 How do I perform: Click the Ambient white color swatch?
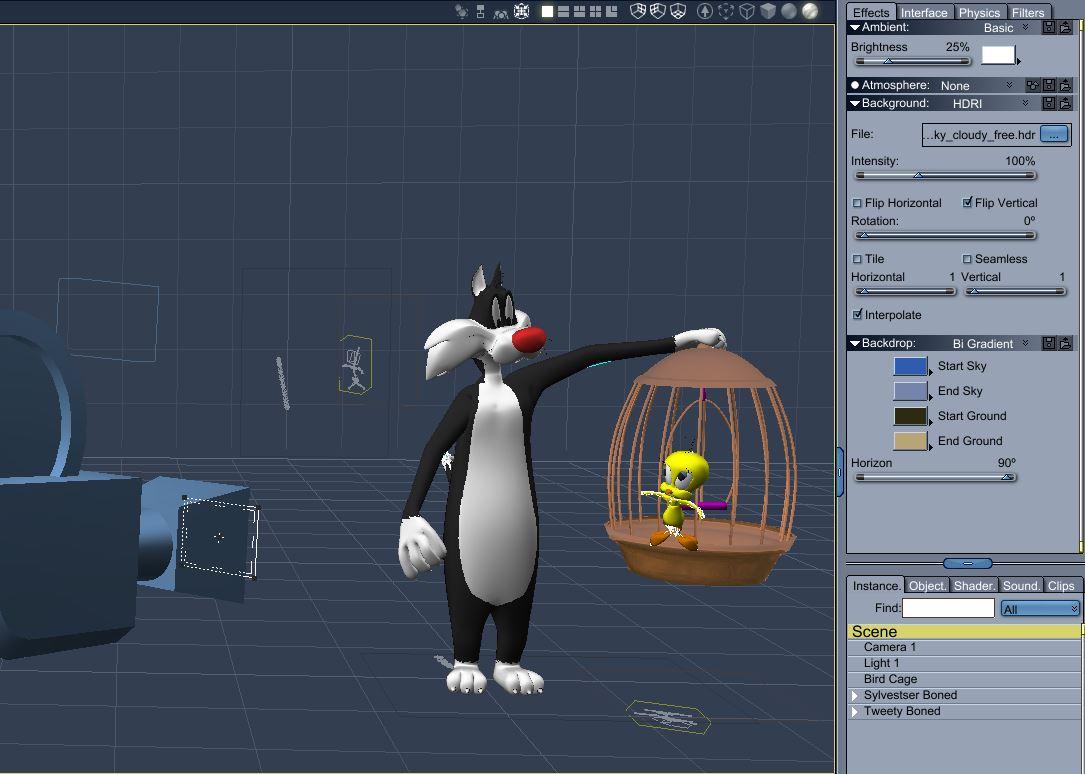click(x=998, y=55)
